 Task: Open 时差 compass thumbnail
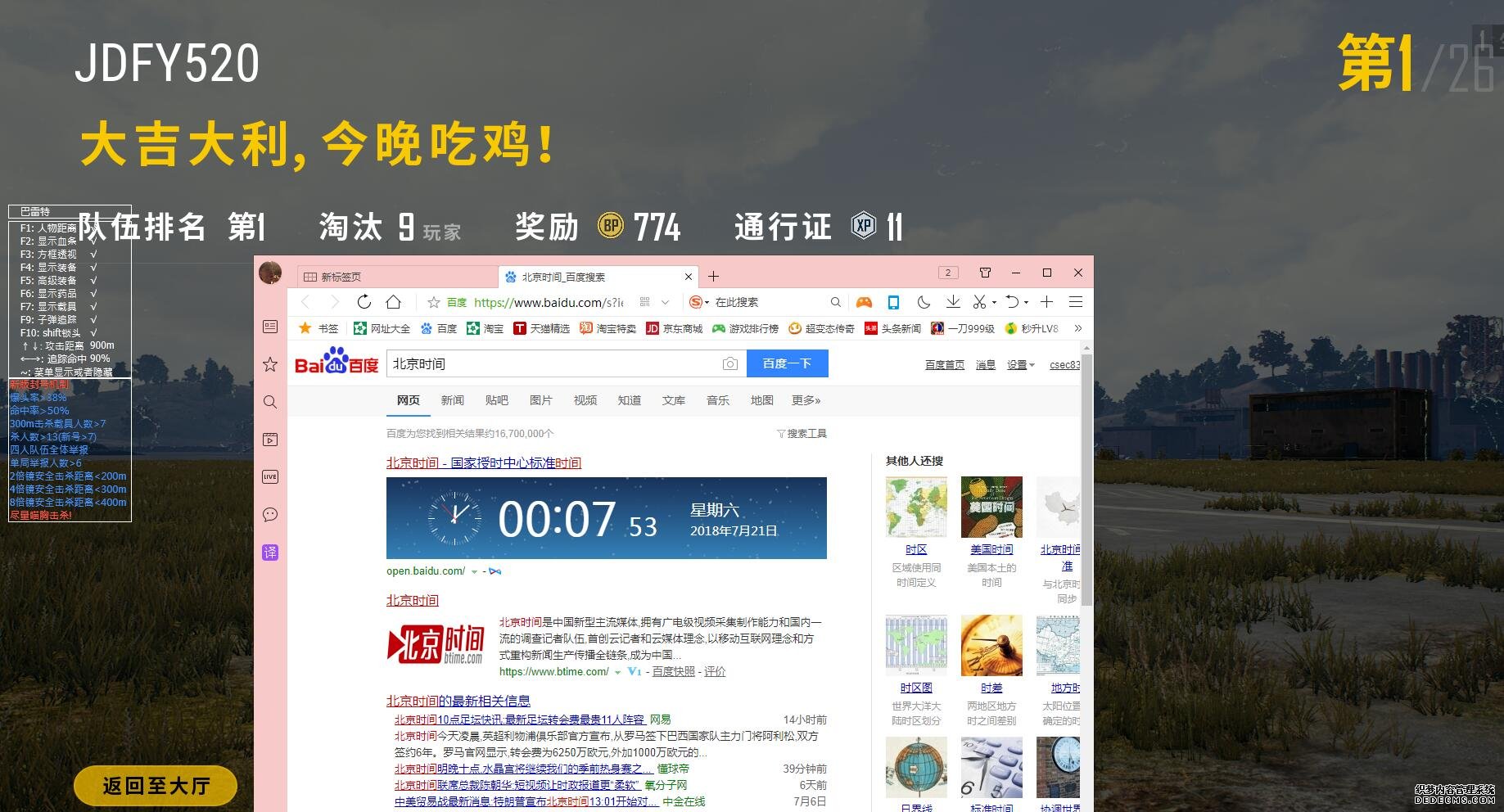click(x=991, y=646)
